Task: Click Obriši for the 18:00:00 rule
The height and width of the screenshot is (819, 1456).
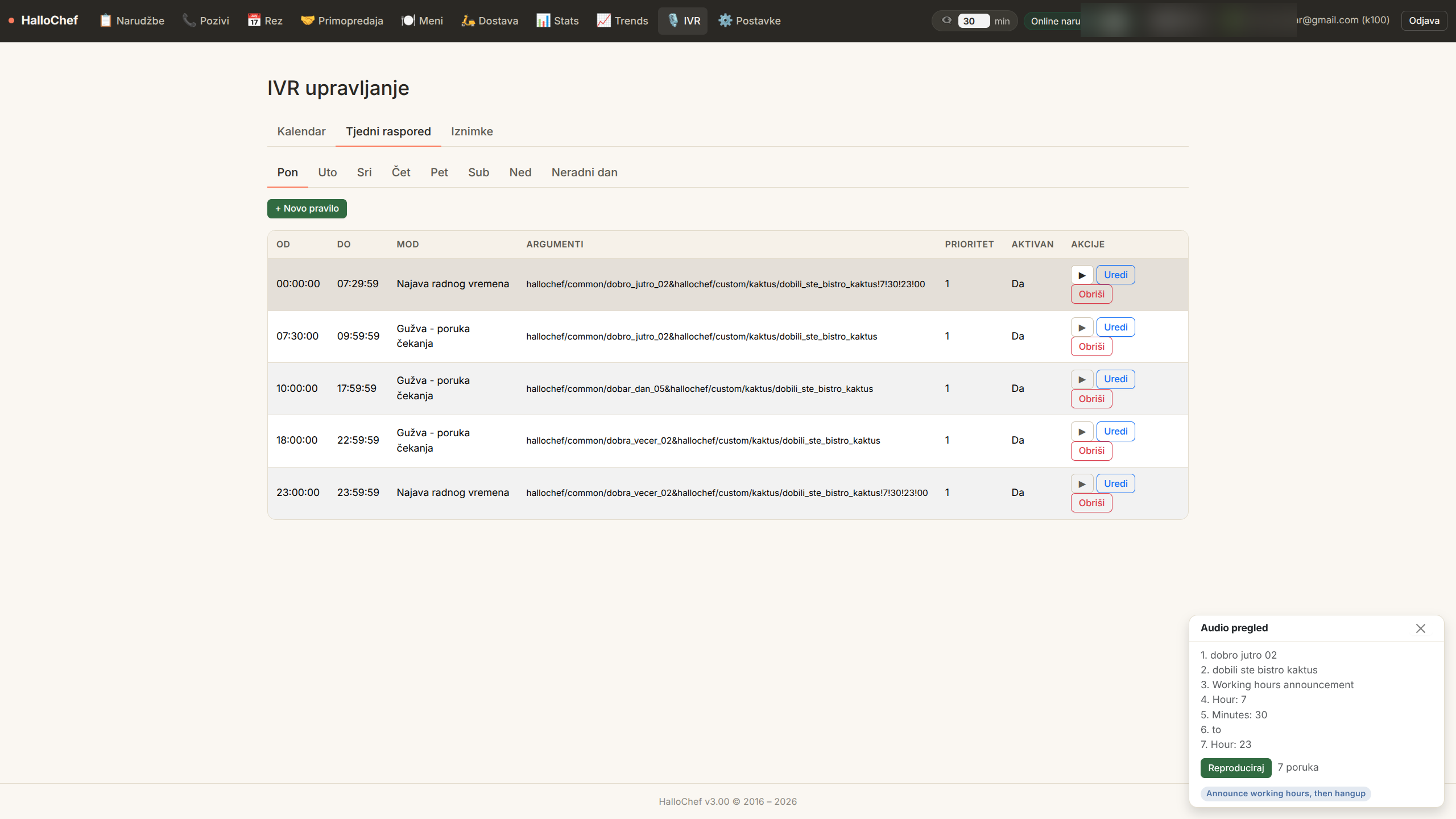Action: (x=1091, y=451)
